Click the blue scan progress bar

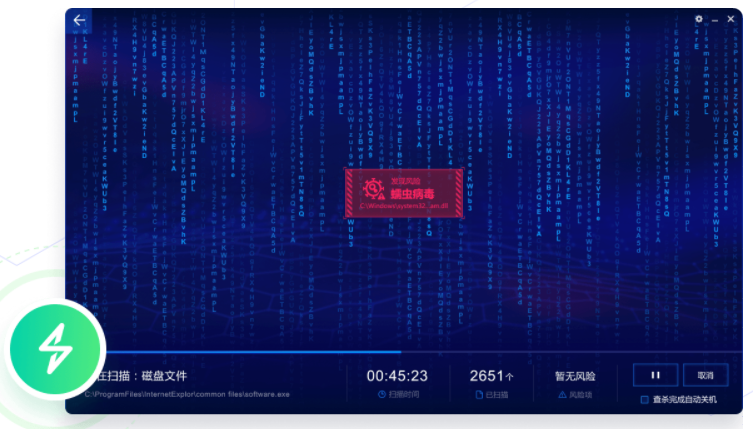point(253,352)
